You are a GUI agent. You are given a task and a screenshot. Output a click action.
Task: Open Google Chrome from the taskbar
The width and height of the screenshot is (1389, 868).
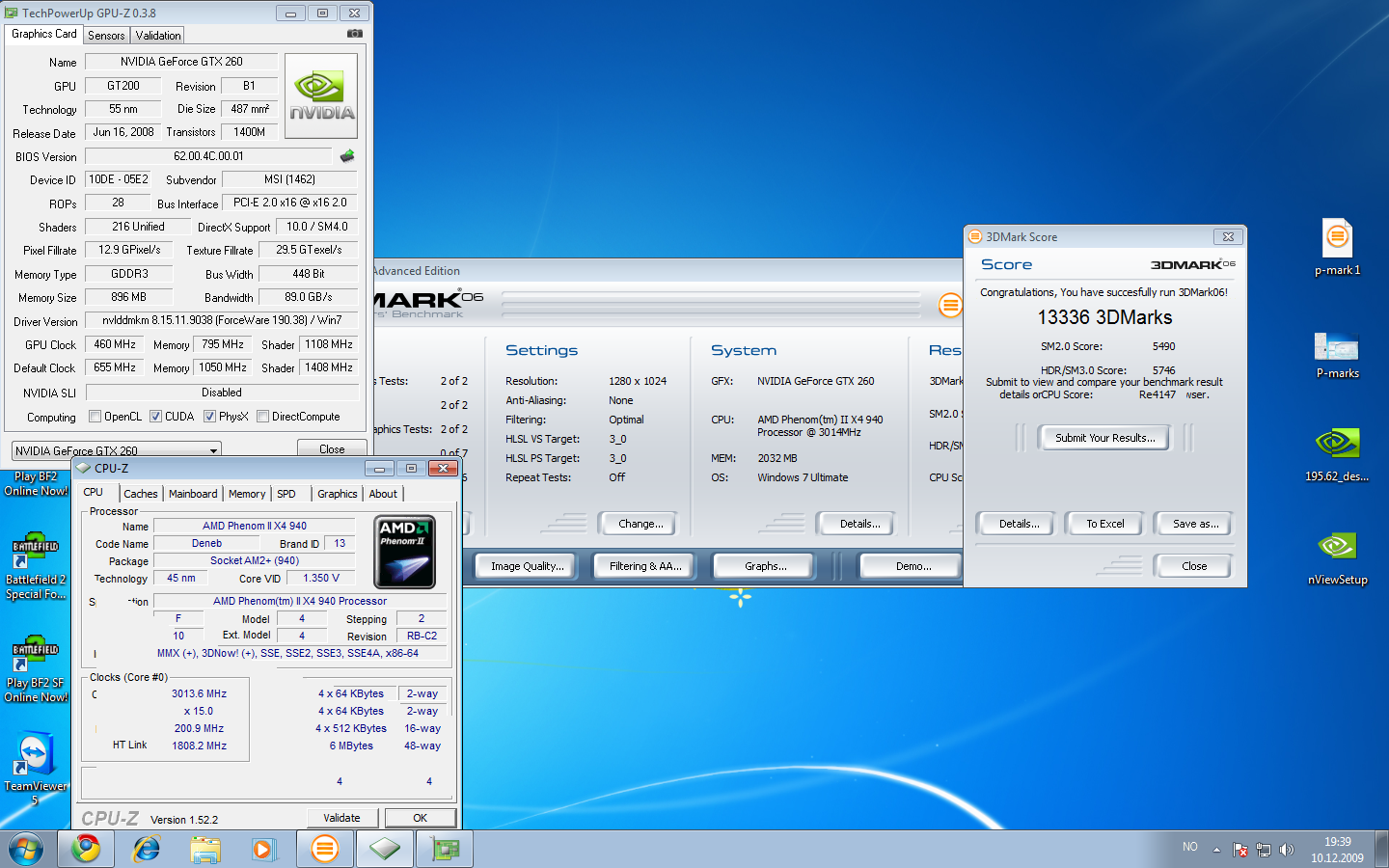click(x=86, y=849)
